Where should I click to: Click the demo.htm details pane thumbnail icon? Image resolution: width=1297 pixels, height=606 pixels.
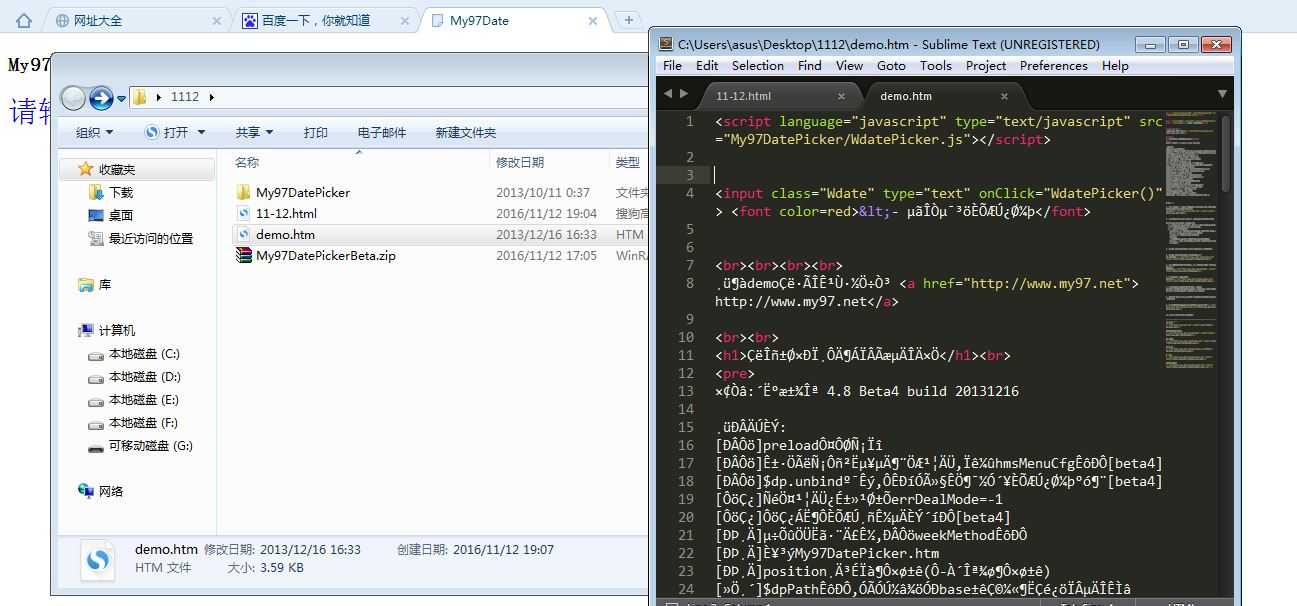pos(97,560)
